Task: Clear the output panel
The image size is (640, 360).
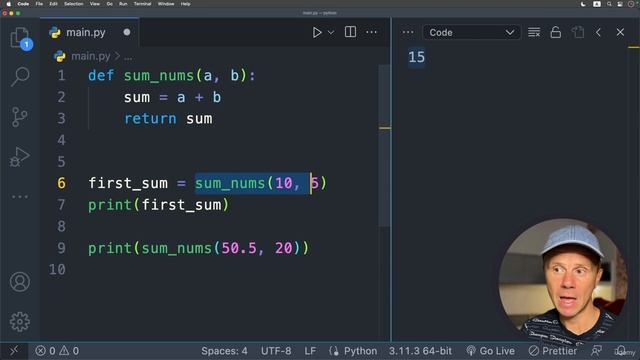Action: coord(534,32)
